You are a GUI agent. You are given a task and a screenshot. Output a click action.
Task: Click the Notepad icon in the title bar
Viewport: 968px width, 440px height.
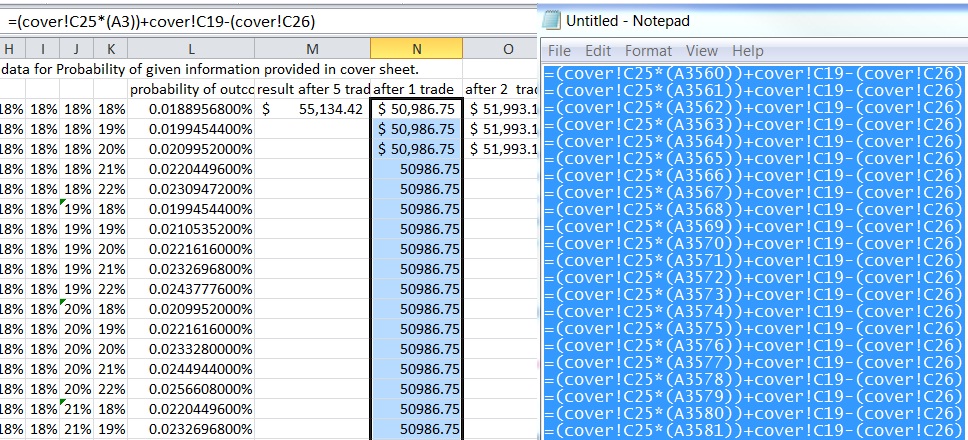(x=551, y=21)
